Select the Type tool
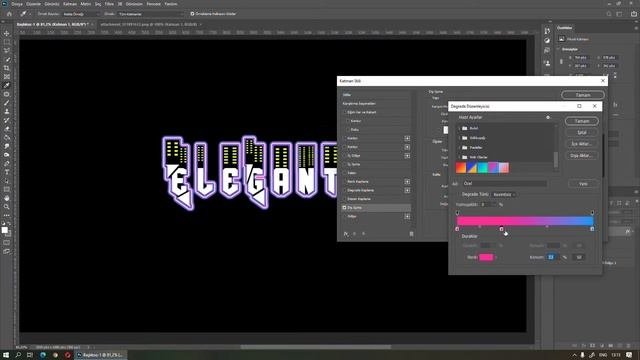The height and width of the screenshot is (360, 640). point(7,172)
